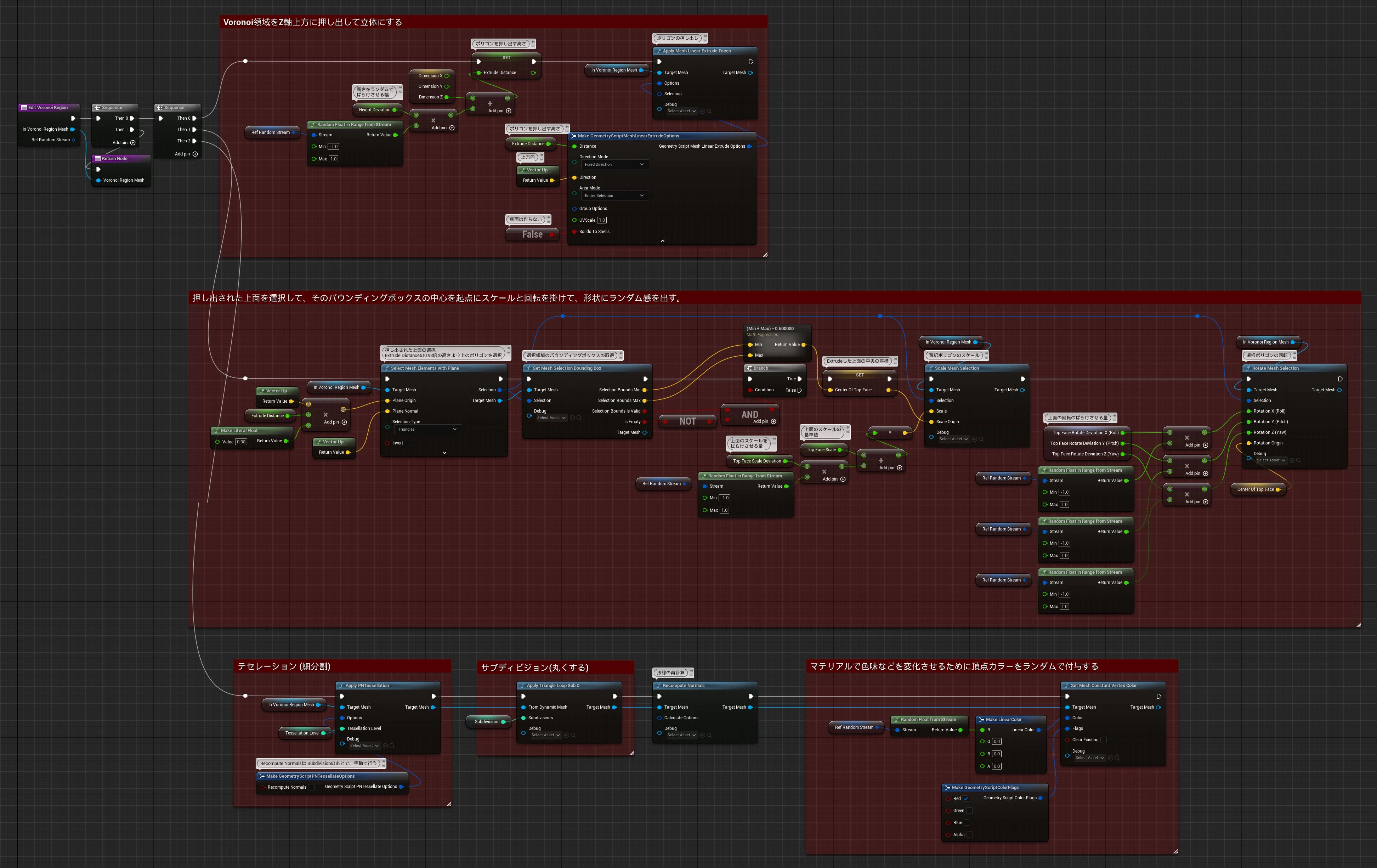Click the Then 2 output pin on second Sequence

[194, 141]
